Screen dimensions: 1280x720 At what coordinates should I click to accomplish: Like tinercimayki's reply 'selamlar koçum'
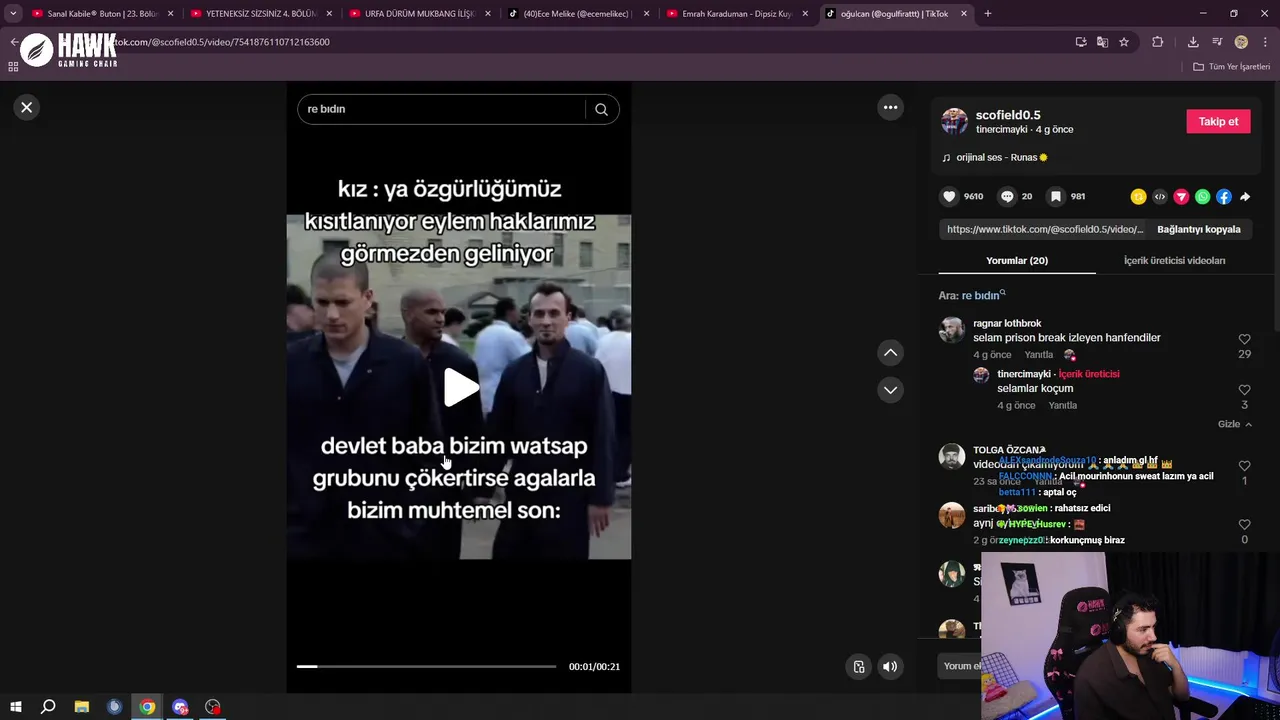click(x=1244, y=390)
